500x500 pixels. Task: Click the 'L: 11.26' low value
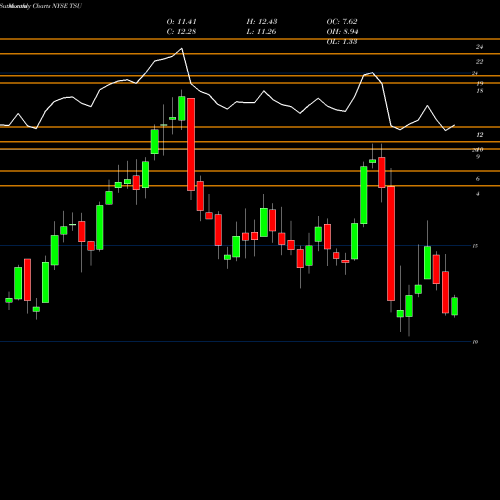(262, 32)
